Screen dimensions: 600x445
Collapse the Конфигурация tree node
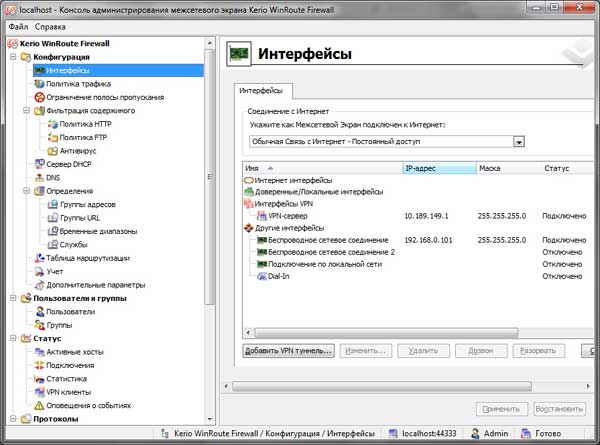coord(13,57)
